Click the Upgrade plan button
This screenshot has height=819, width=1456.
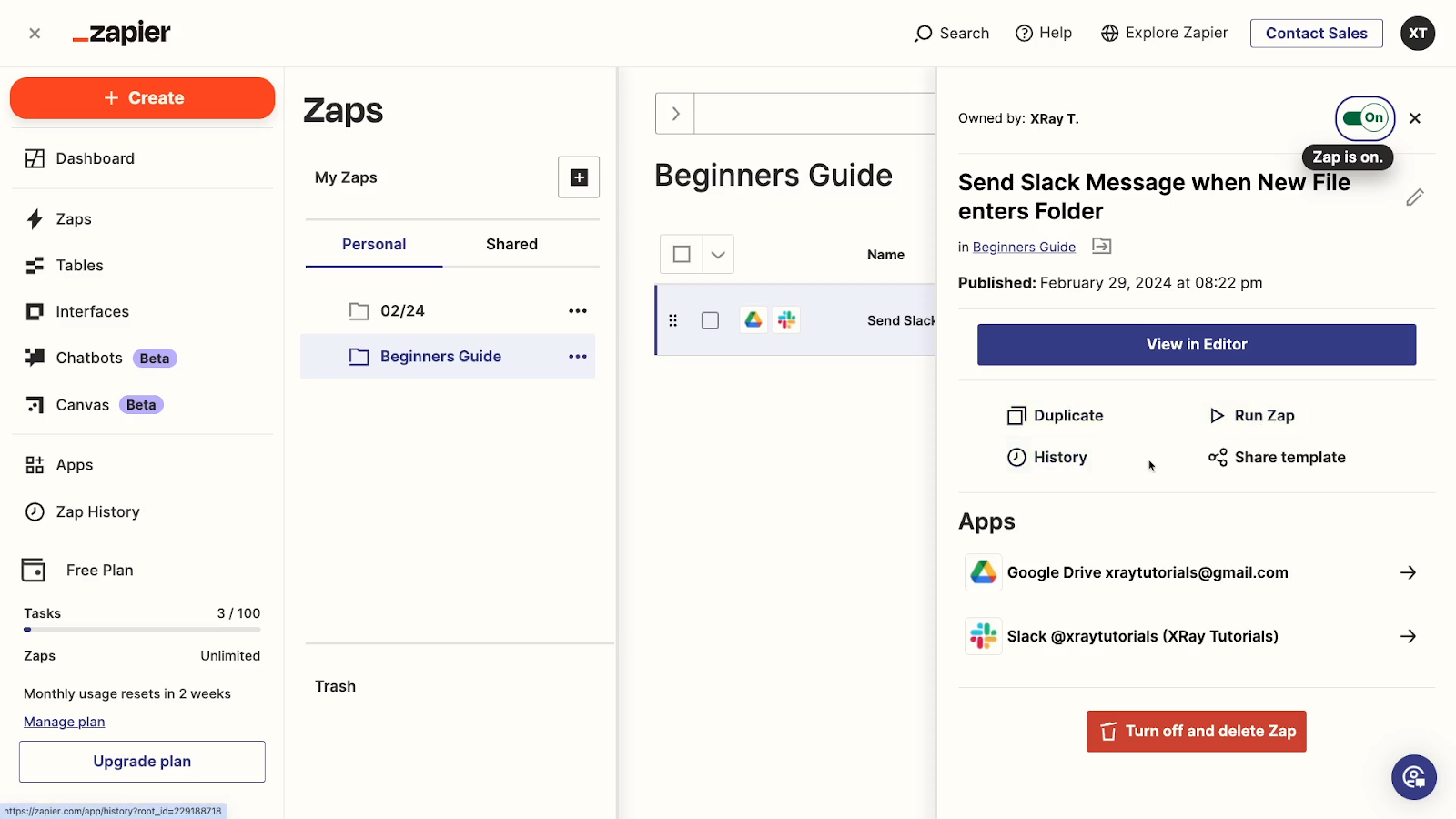point(142,762)
